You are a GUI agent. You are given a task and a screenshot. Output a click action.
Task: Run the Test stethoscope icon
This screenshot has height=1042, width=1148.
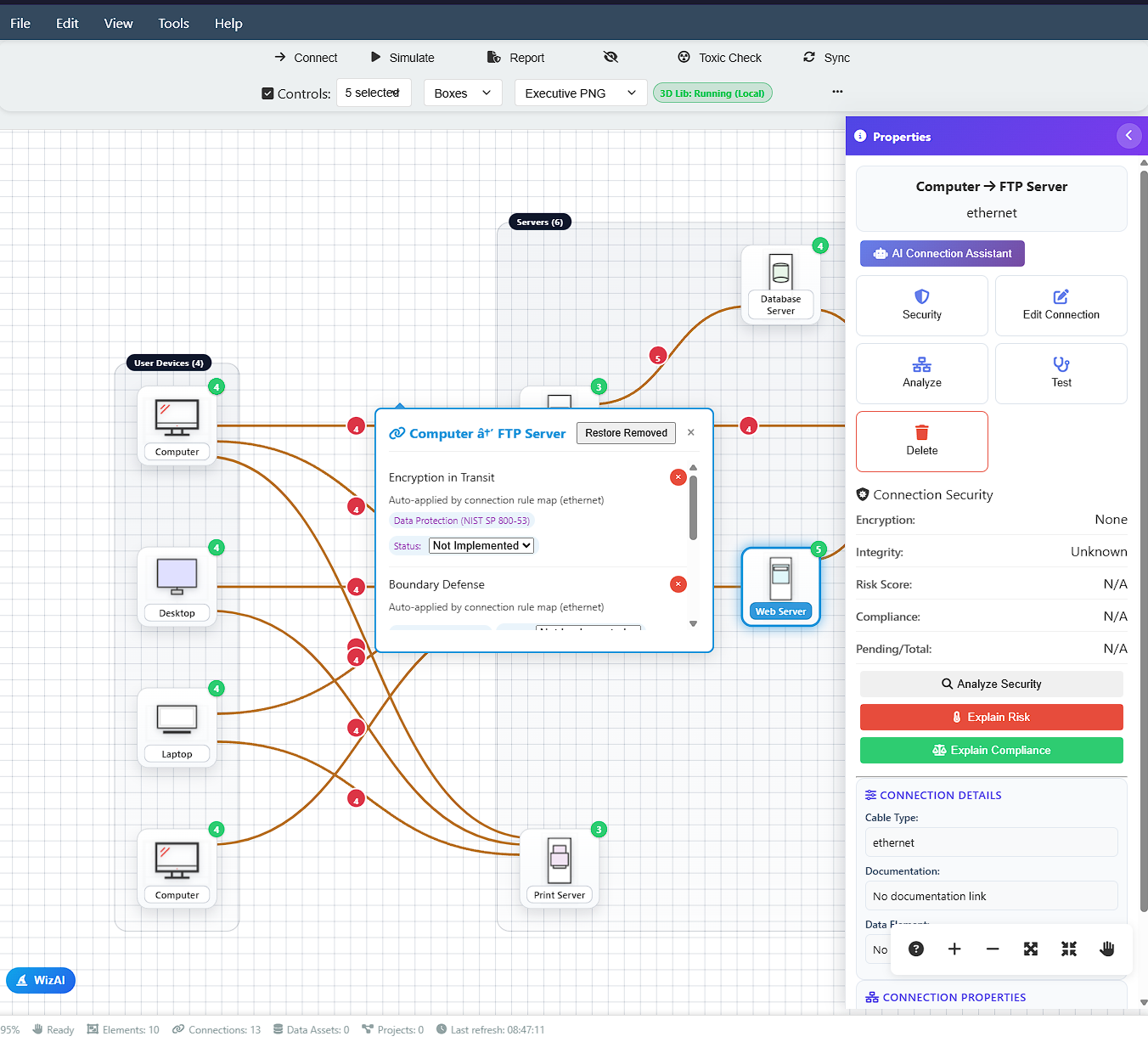pyautogui.click(x=1061, y=364)
